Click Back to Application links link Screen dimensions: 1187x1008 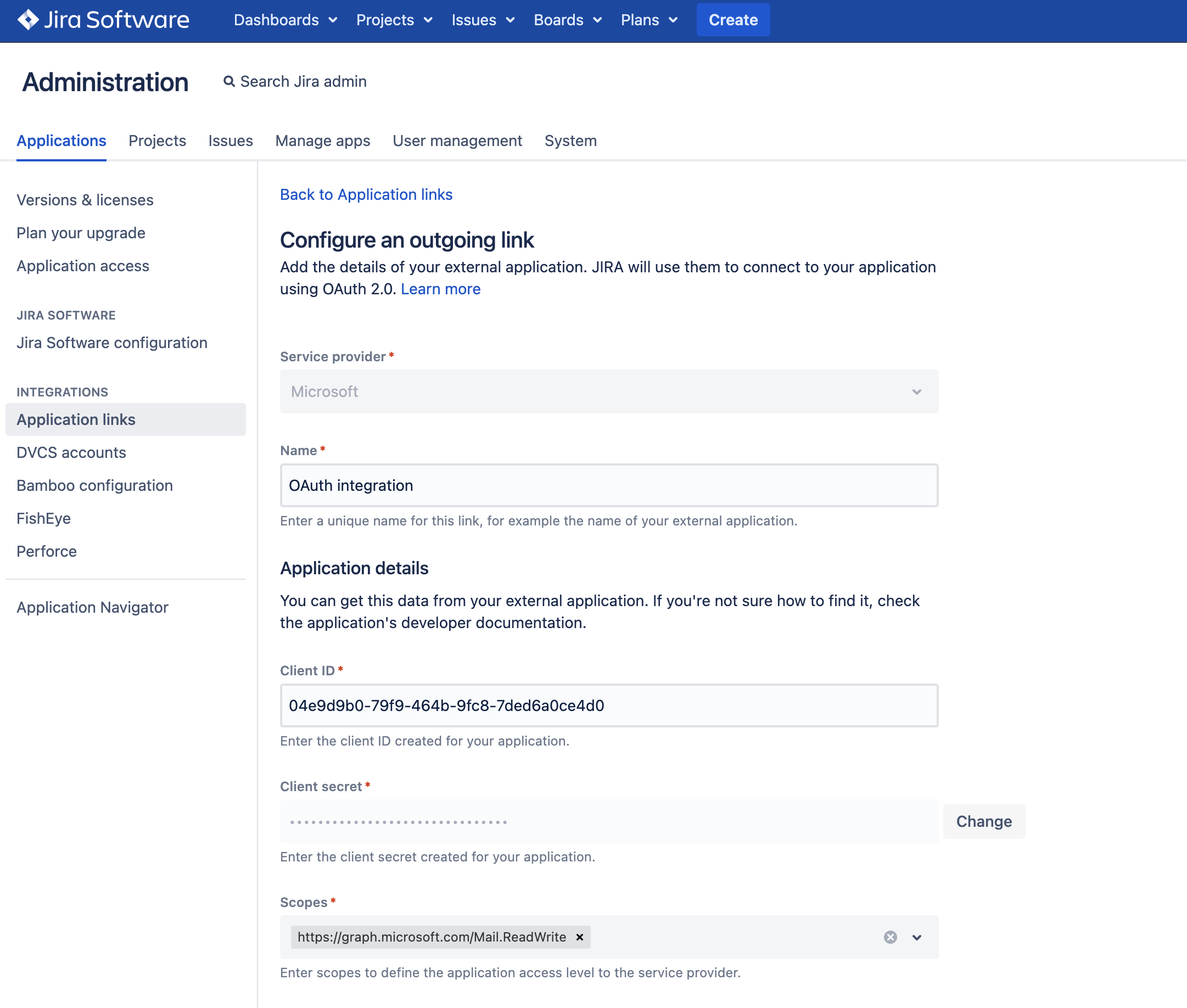(x=366, y=194)
